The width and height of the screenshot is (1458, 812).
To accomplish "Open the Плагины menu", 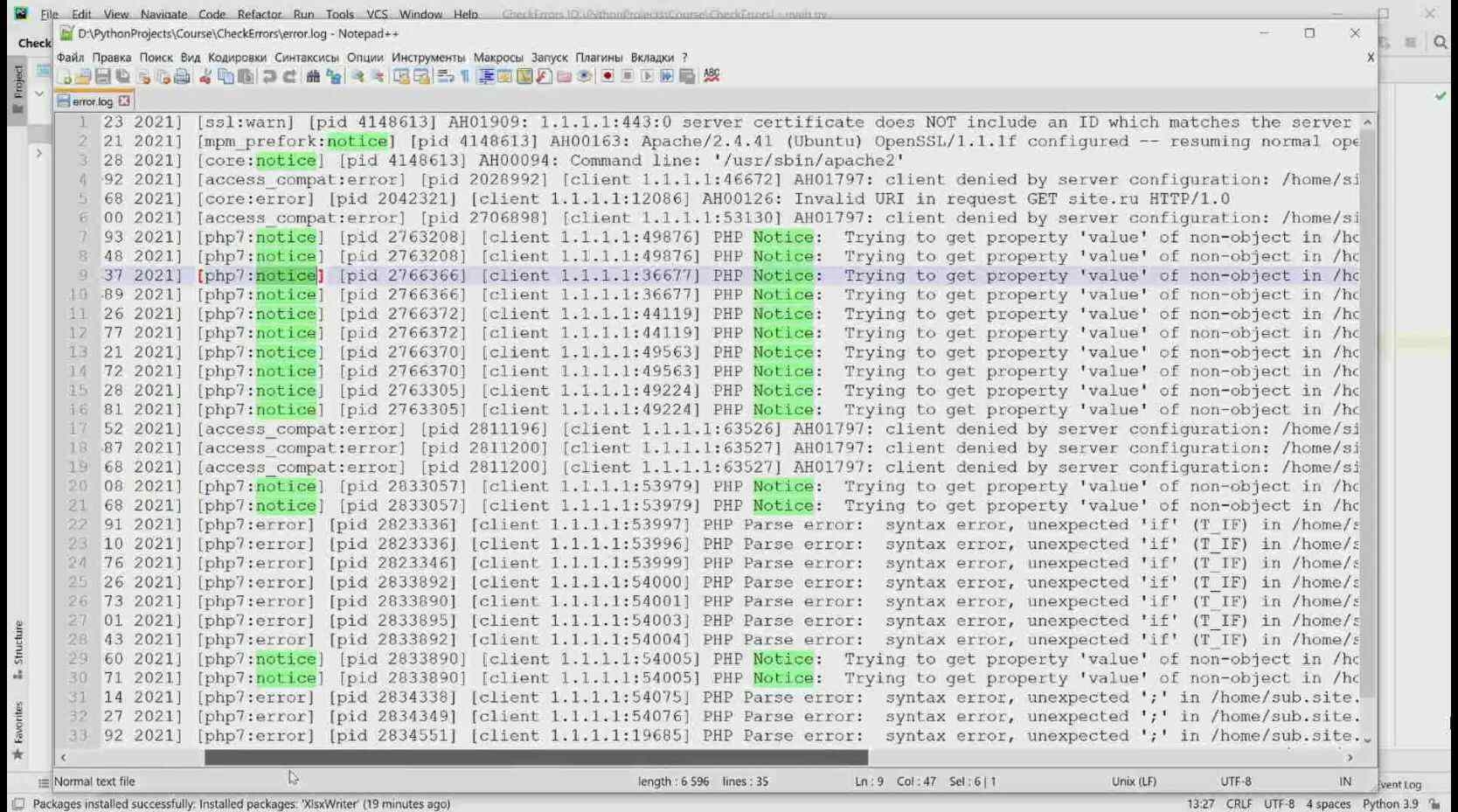I will [x=599, y=57].
